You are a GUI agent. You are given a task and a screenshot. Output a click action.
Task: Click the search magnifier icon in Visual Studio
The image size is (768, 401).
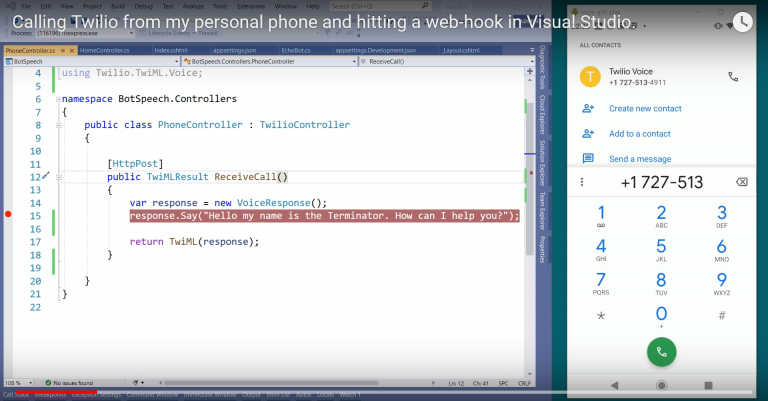point(425,6)
